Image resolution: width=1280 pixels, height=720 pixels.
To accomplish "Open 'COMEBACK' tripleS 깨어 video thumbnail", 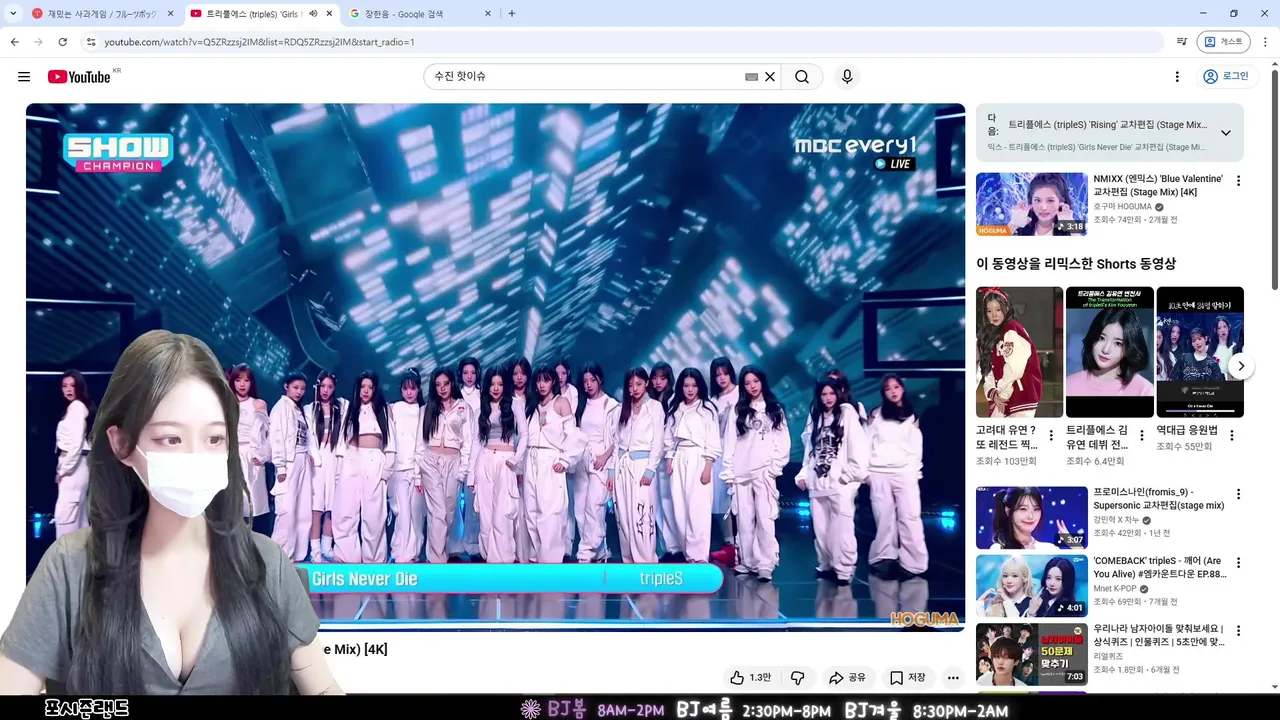I will coord(1031,586).
